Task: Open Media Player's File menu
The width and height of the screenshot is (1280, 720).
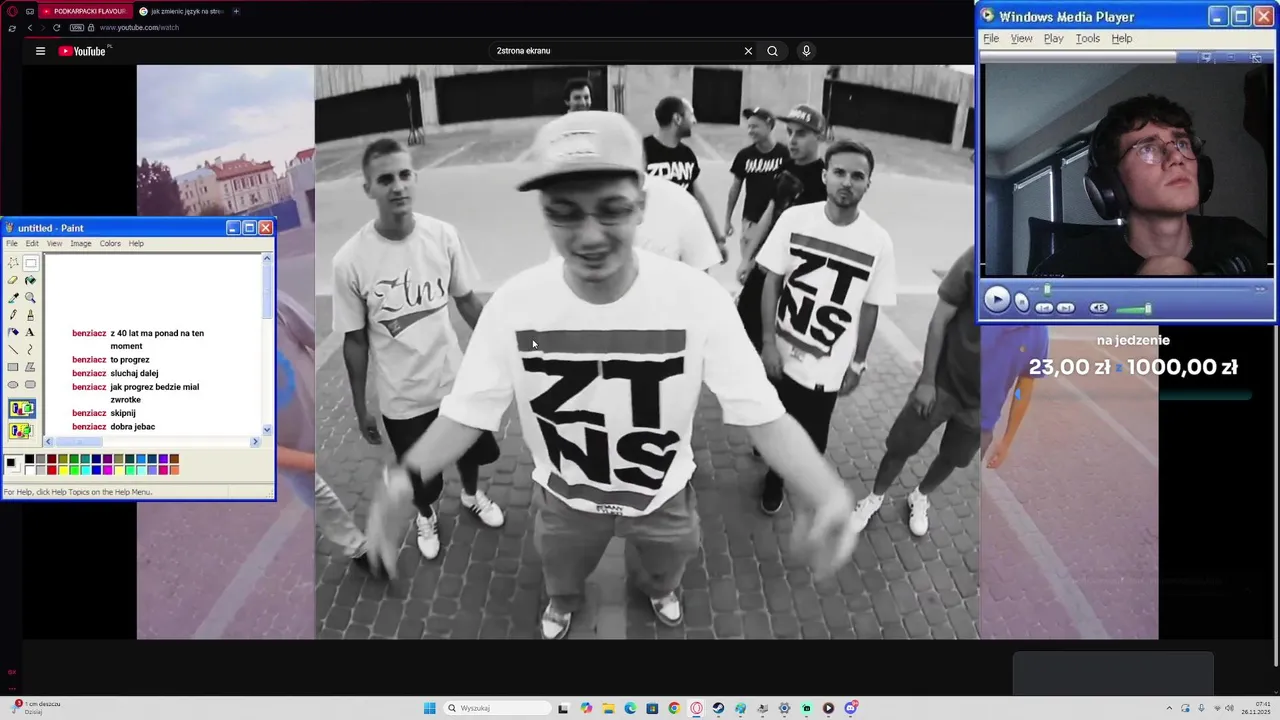Action: tap(991, 38)
